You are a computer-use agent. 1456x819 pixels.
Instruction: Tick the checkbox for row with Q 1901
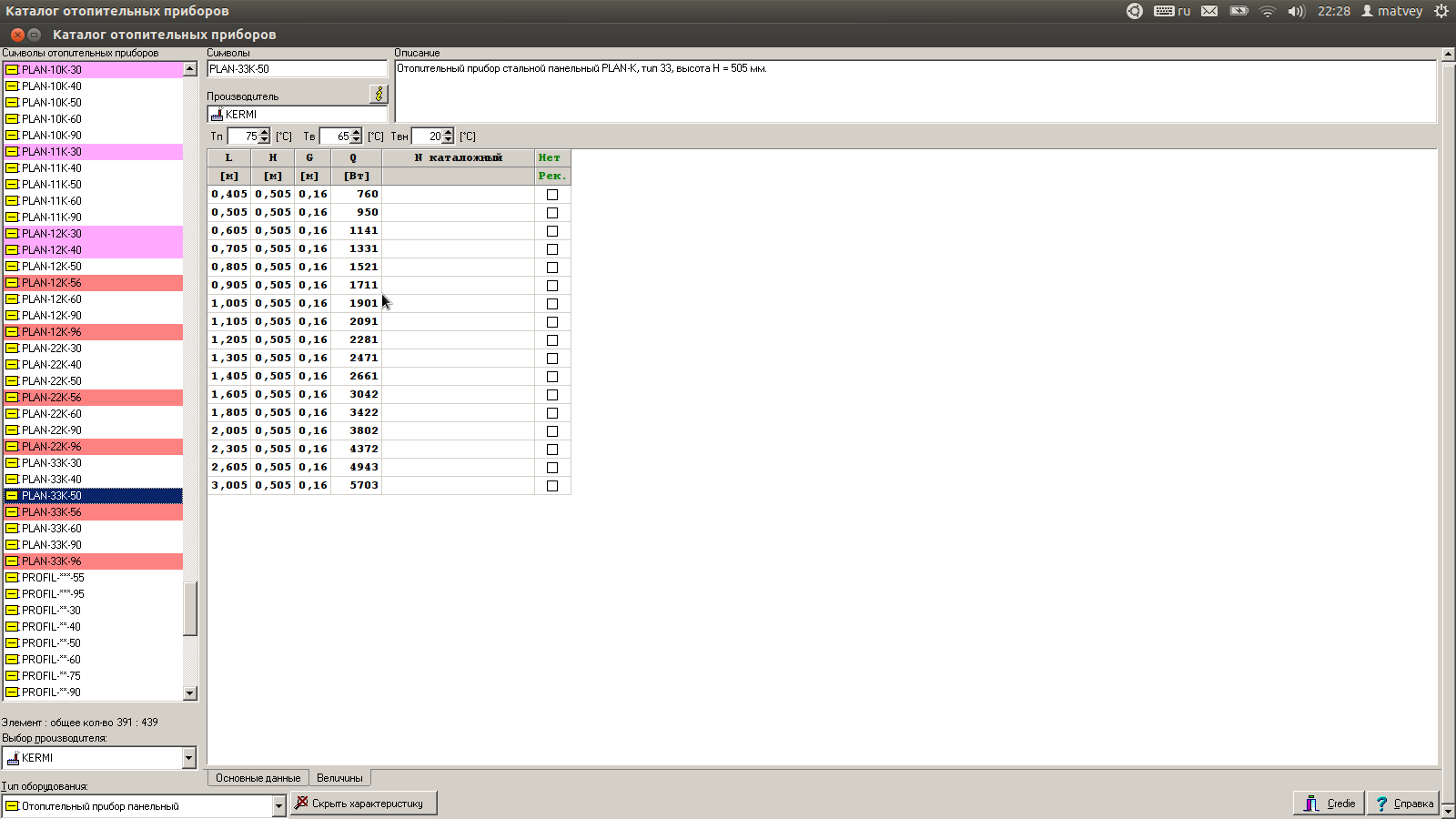[552, 304]
